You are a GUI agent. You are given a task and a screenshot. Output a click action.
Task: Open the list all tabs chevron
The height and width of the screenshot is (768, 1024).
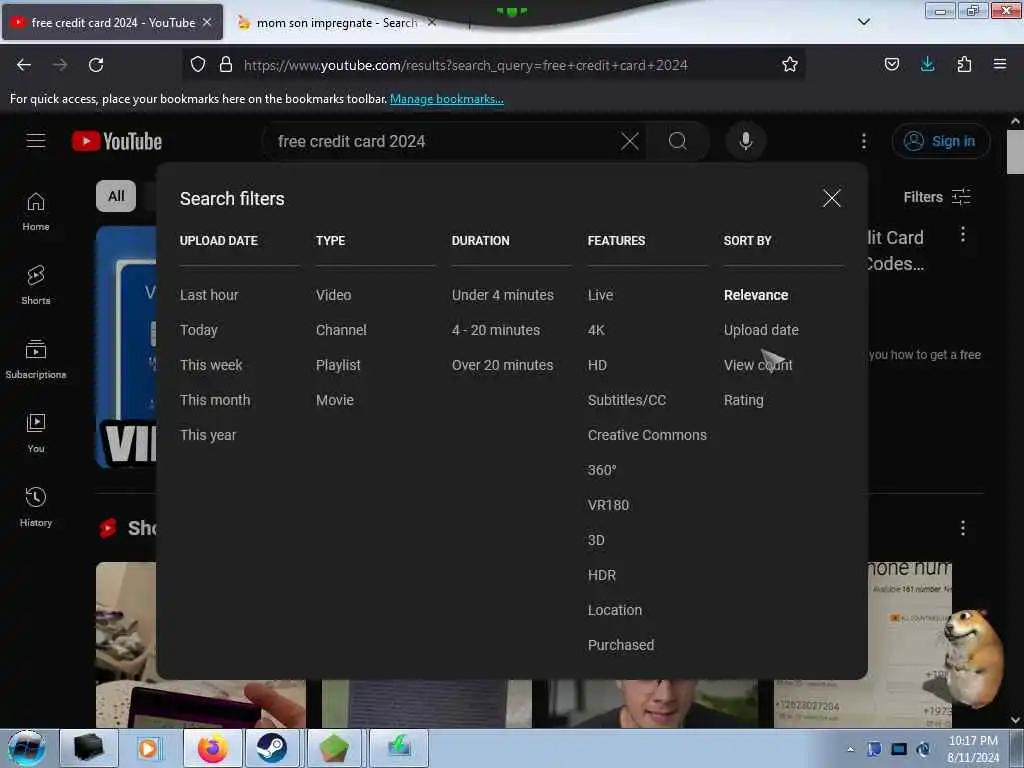[863, 22]
